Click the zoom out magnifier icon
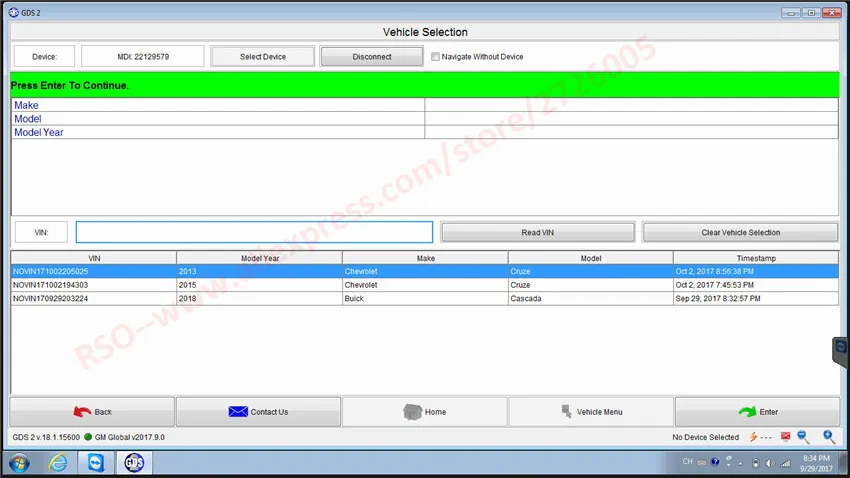 (x=803, y=437)
